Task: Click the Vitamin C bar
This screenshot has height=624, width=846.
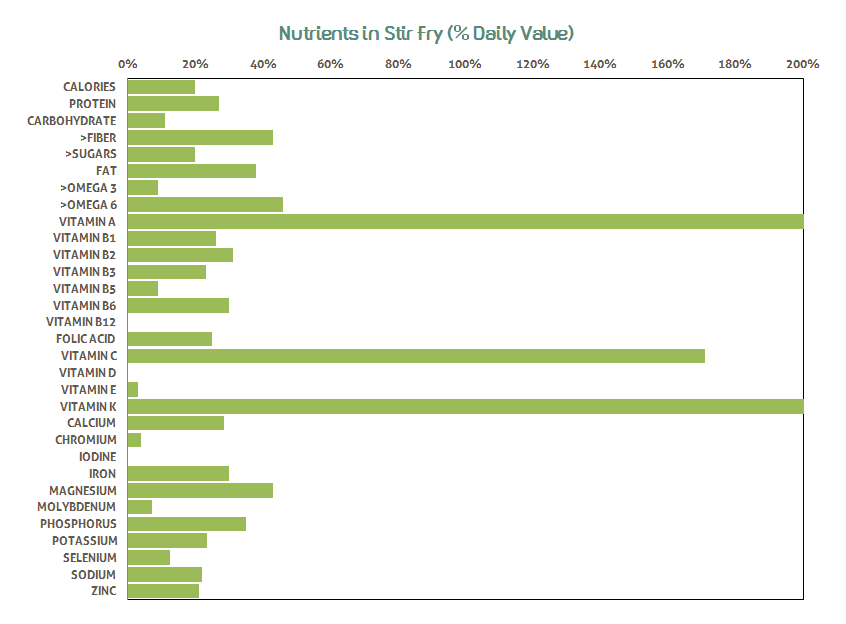Action: coord(416,356)
